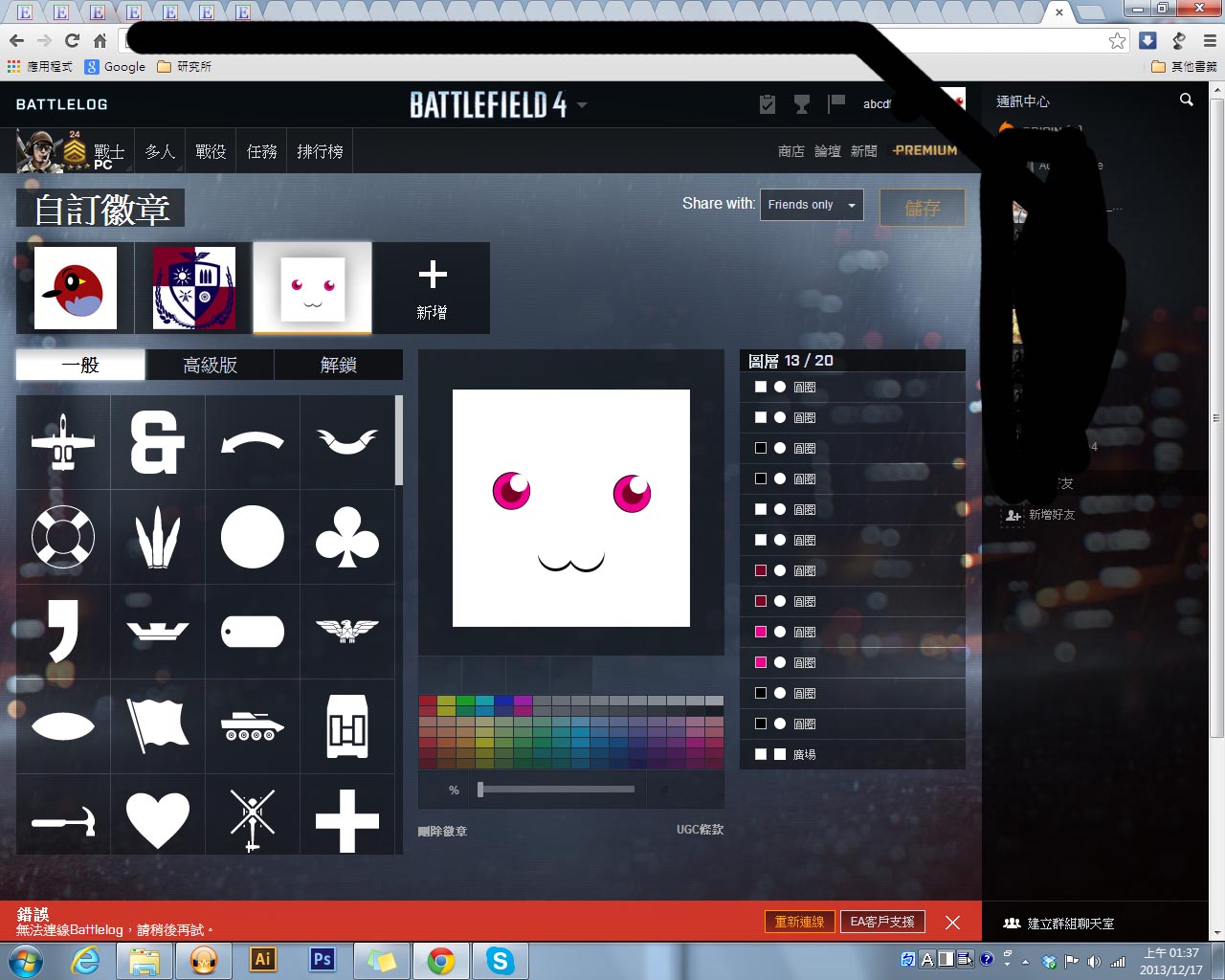Image resolution: width=1225 pixels, height=980 pixels.
Task: Select the heart shape icon
Action: coord(158,820)
